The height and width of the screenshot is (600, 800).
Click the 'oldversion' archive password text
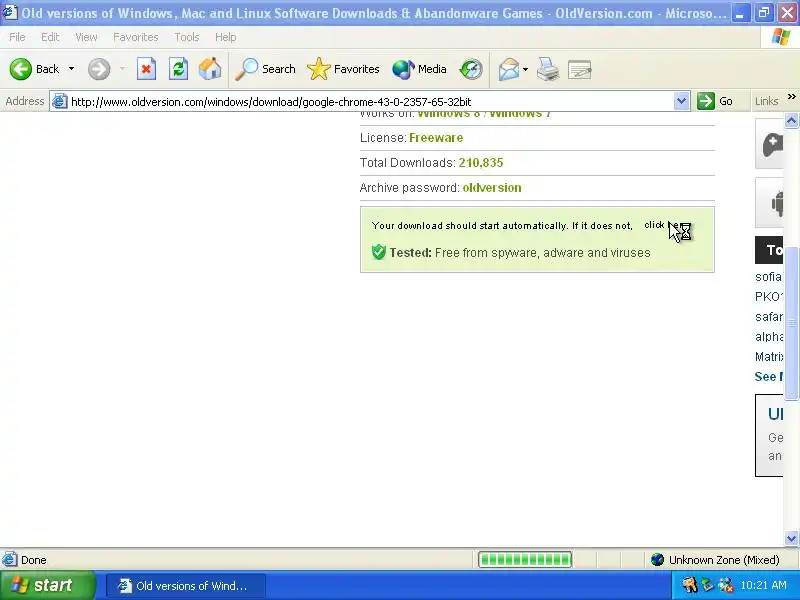pyautogui.click(x=492, y=188)
